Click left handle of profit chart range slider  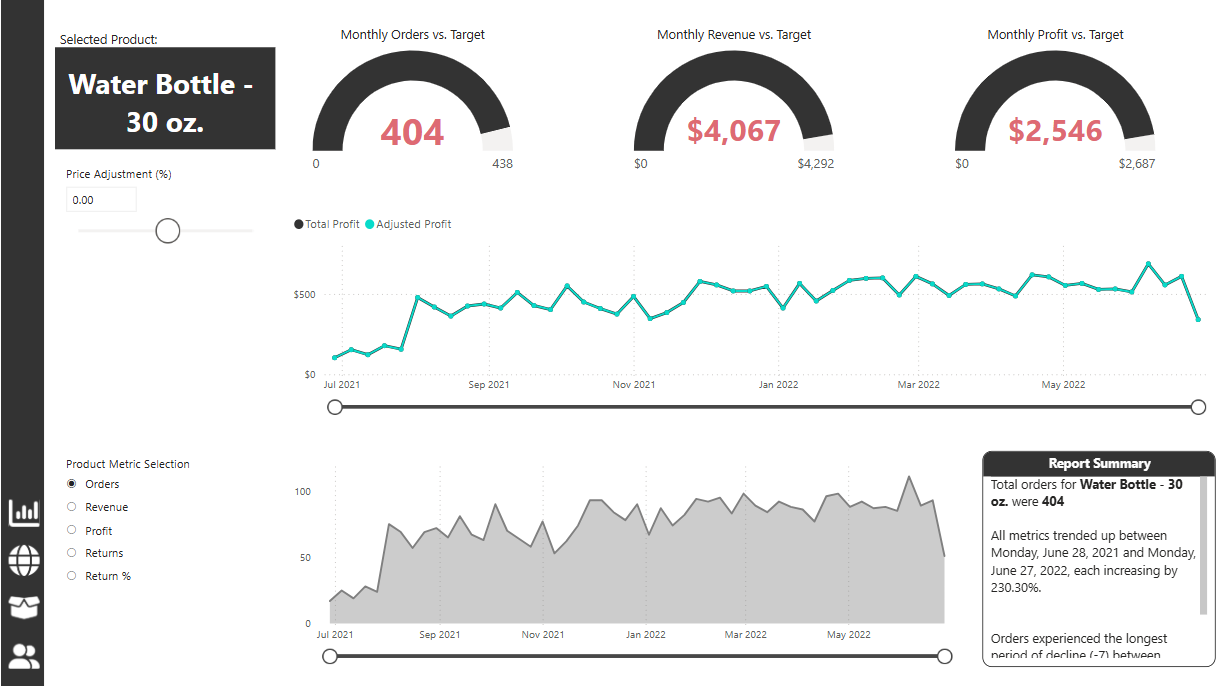[x=335, y=407]
